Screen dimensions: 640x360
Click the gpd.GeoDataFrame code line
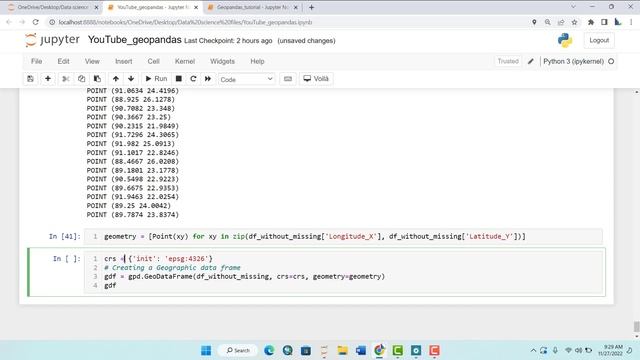click(x=244, y=276)
